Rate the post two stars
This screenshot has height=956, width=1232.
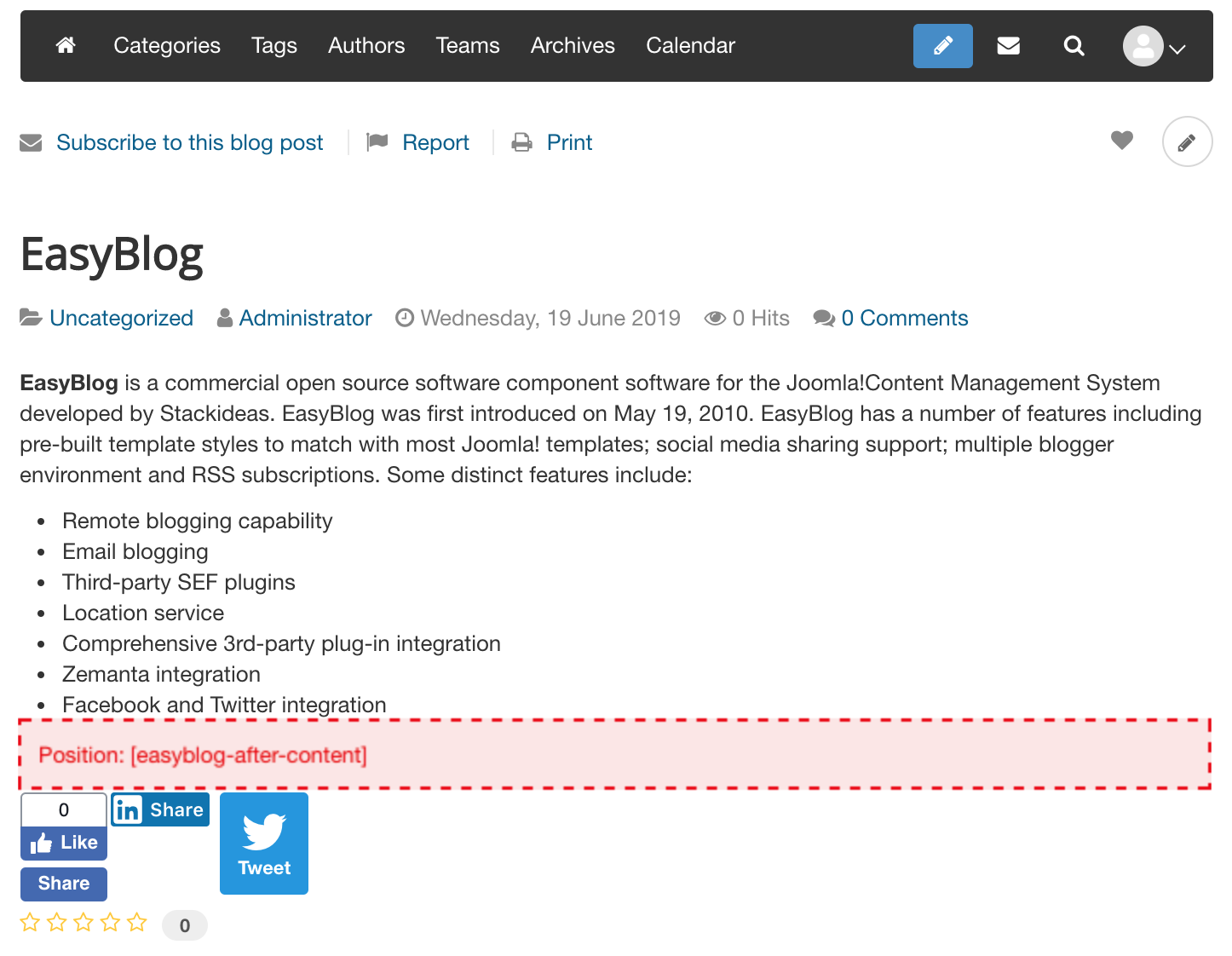pos(57,922)
